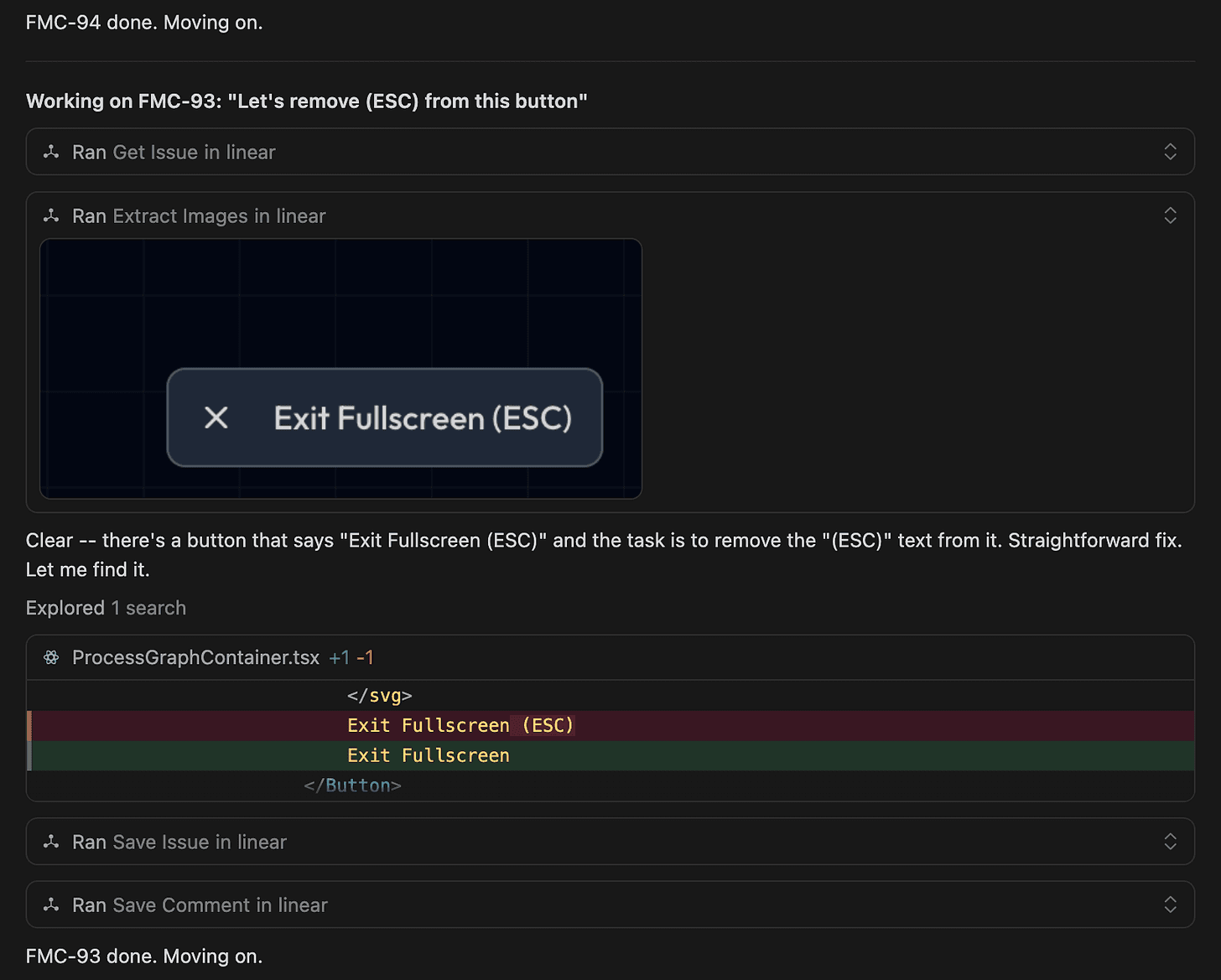Image resolution: width=1221 pixels, height=980 pixels.
Task: Click the Working on FMC-93 heading
Action: (x=306, y=101)
